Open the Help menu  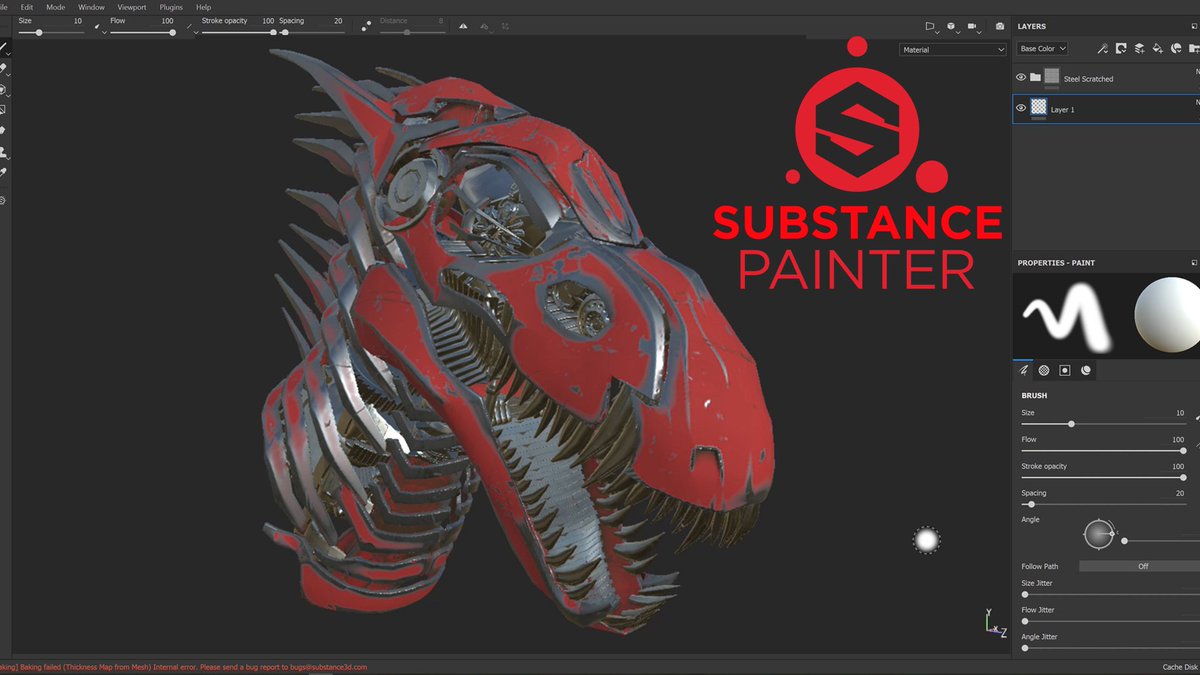coord(203,7)
